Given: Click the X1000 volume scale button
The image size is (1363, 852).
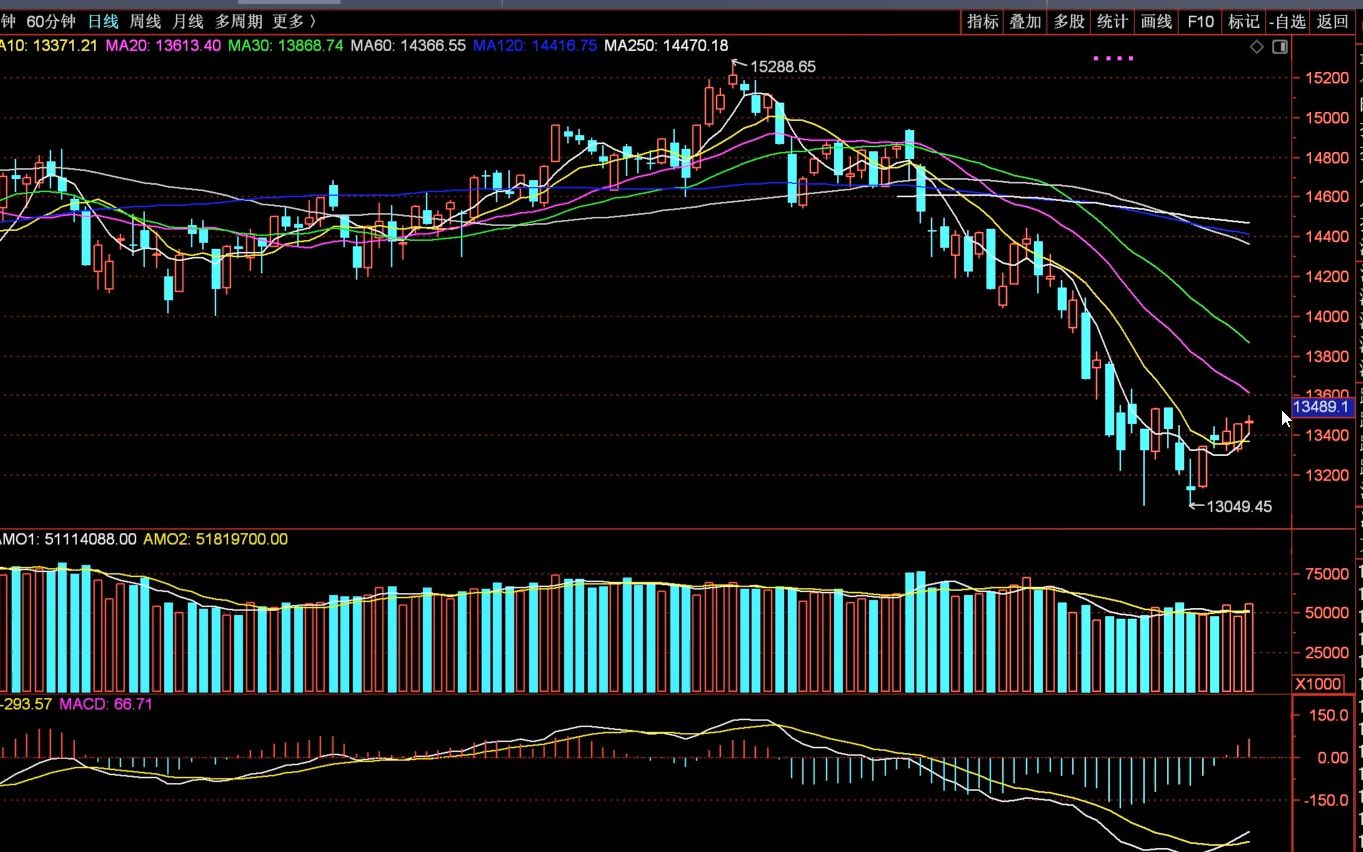Looking at the screenshot, I should tap(1319, 683).
